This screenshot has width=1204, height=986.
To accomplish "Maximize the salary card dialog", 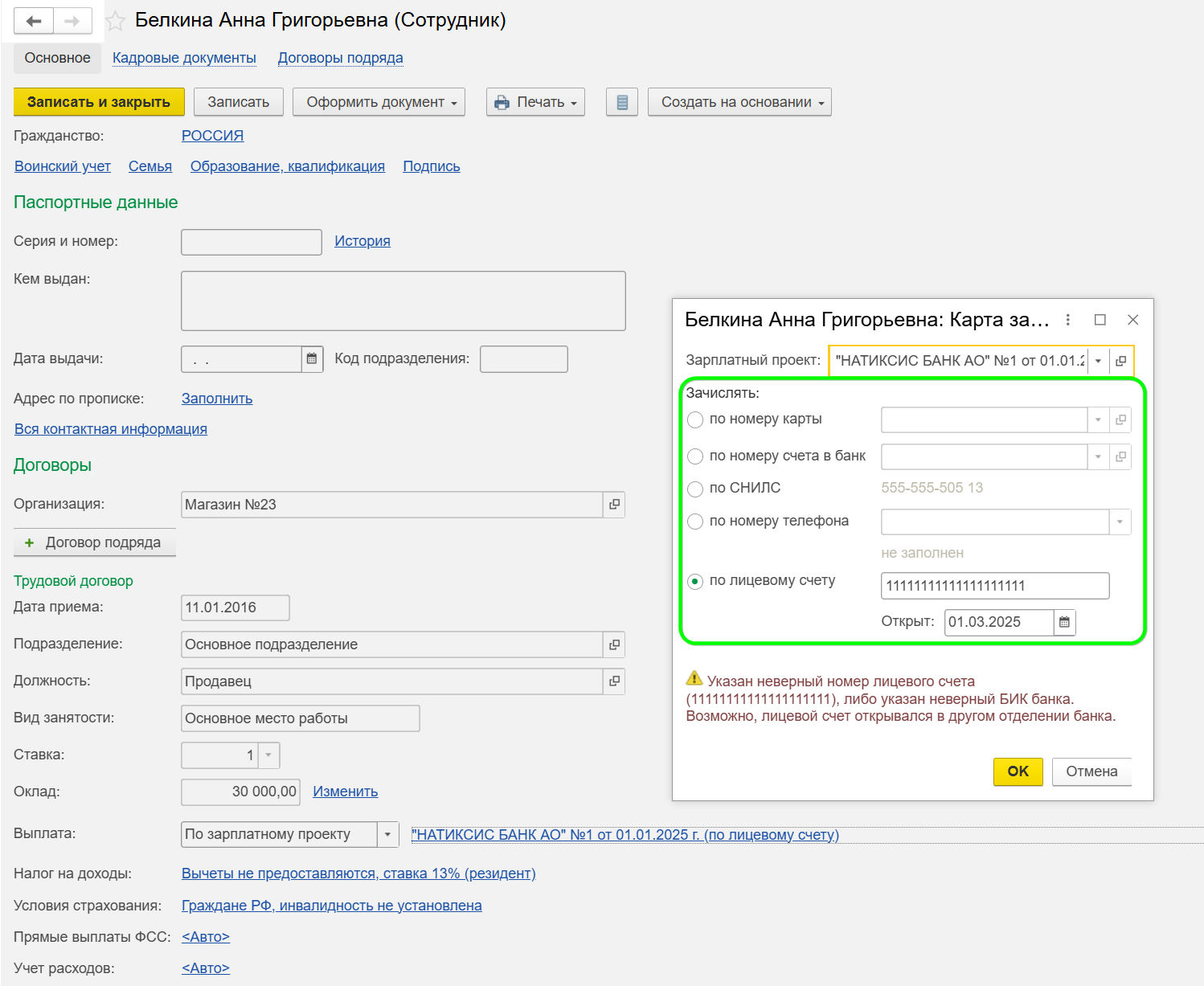I will (x=1100, y=320).
